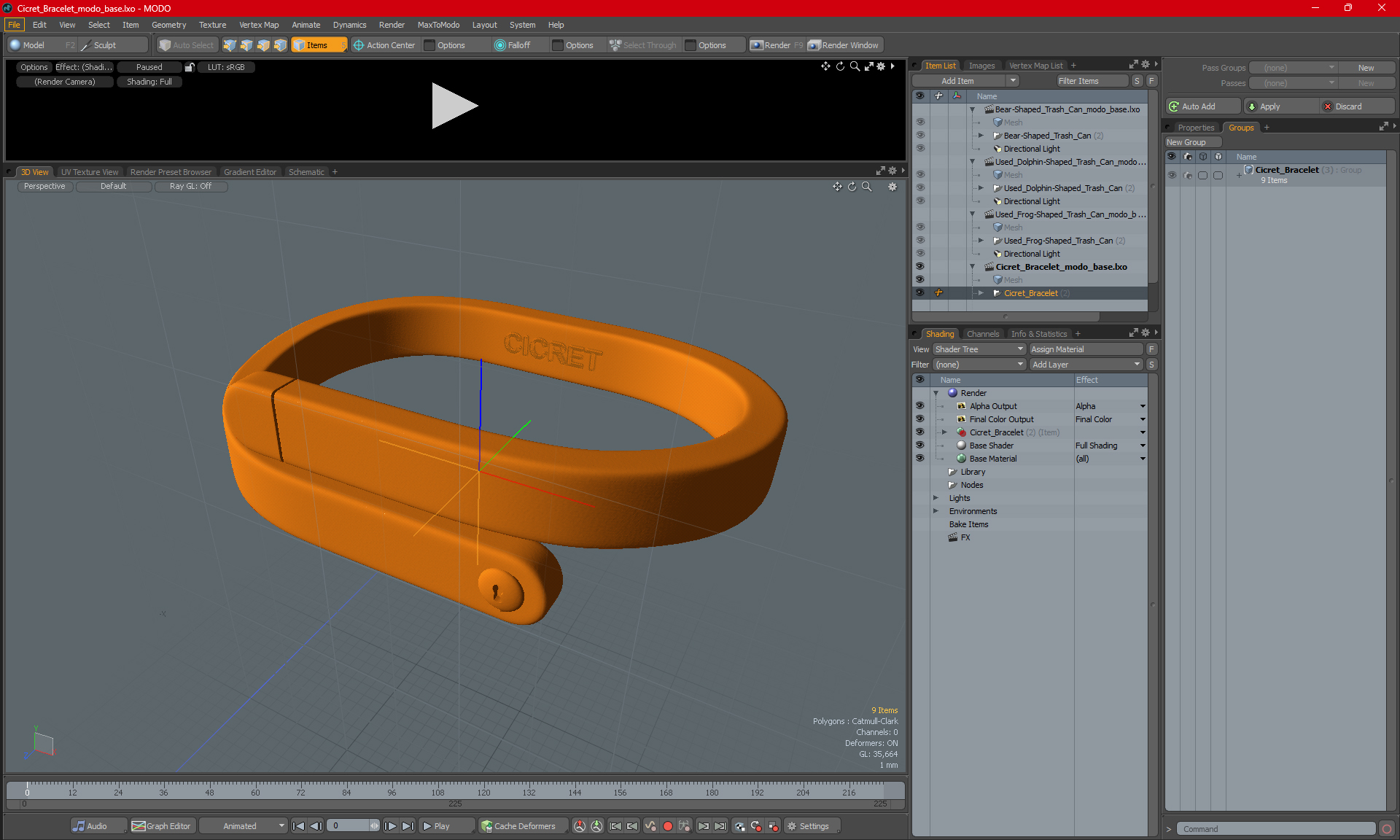The image size is (1400, 840).
Task: Start render preview with big play arrow
Action: (454, 106)
